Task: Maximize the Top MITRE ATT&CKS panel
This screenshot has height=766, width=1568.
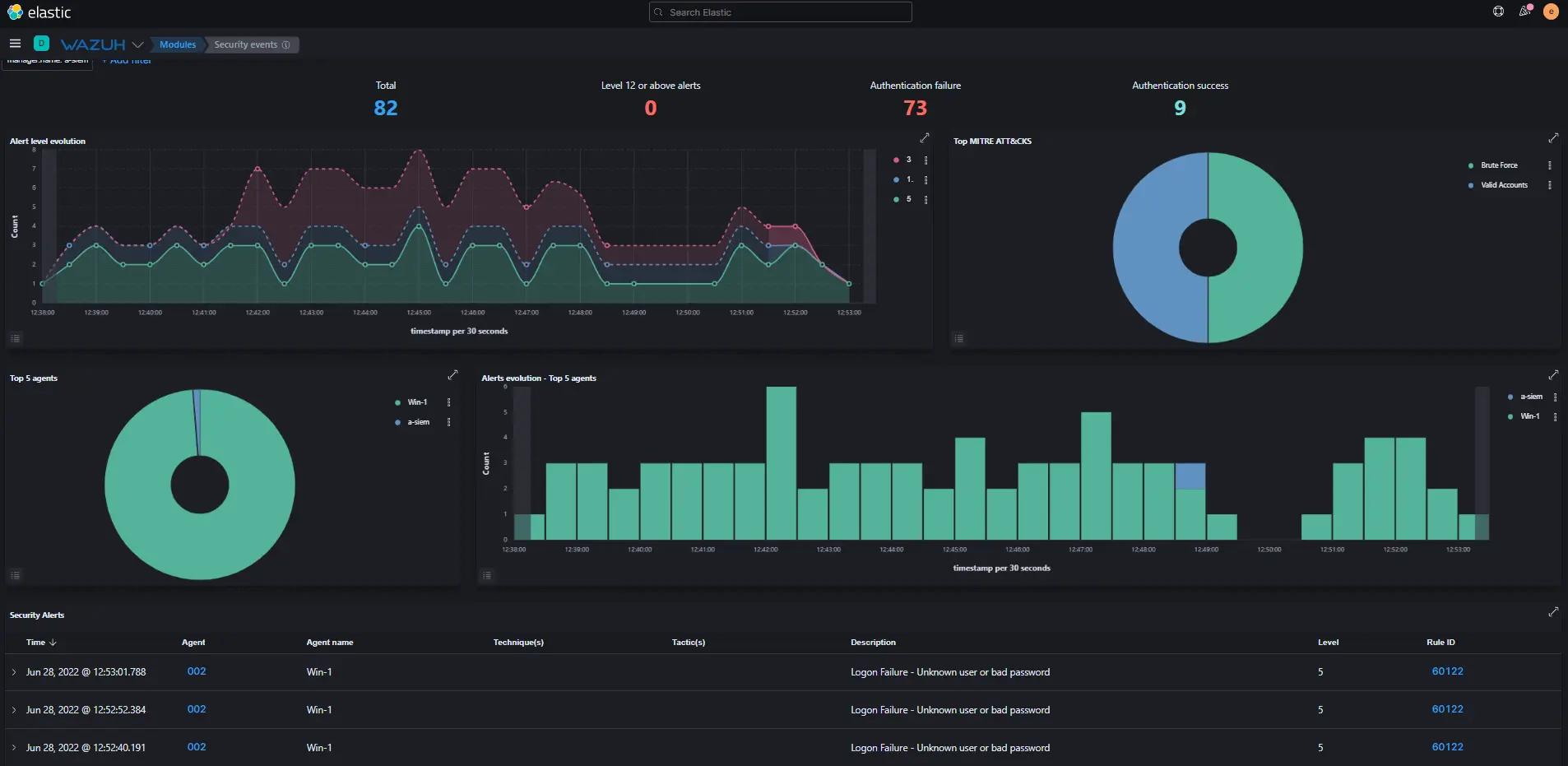Action: pyautogui.click(x=1552, y=138)
